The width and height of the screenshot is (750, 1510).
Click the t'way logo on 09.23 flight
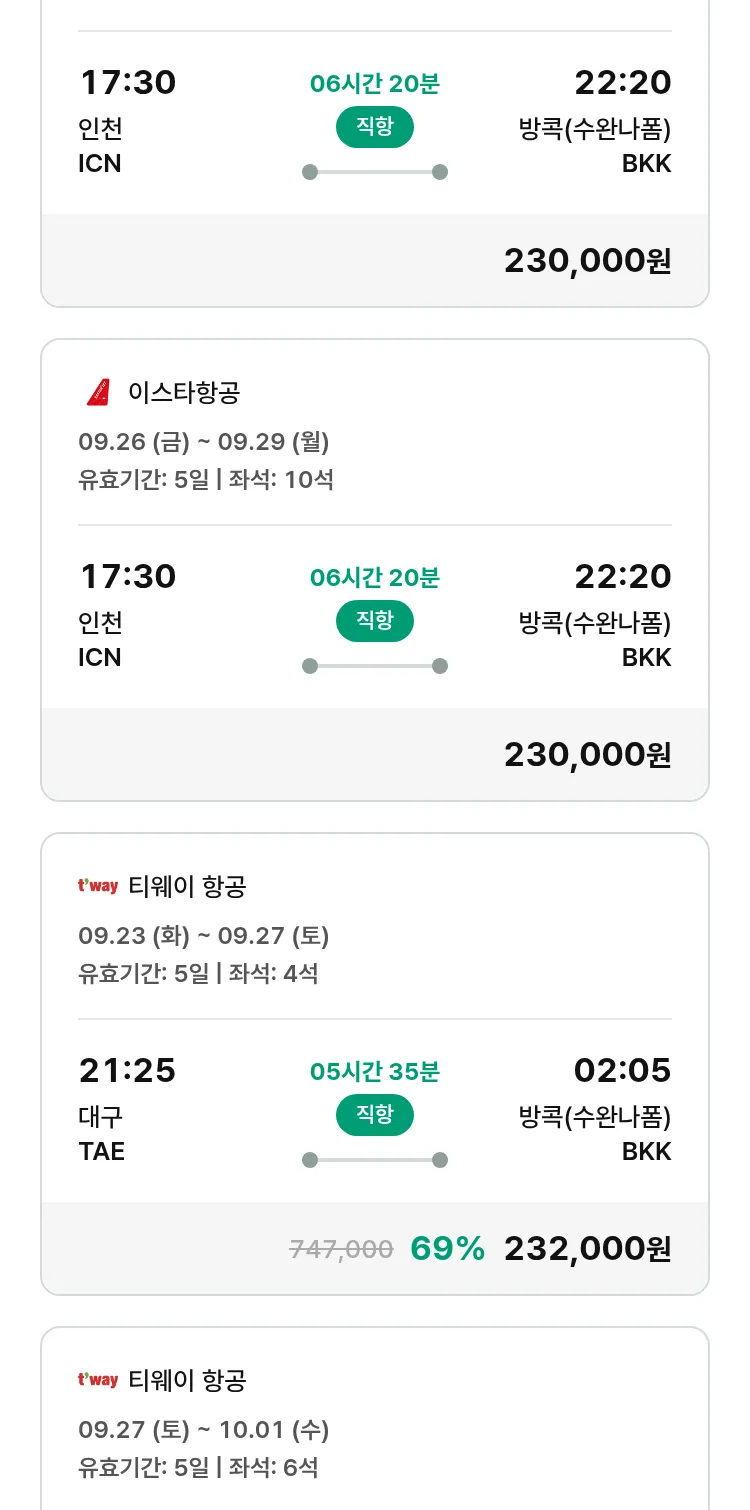(98, 886)
